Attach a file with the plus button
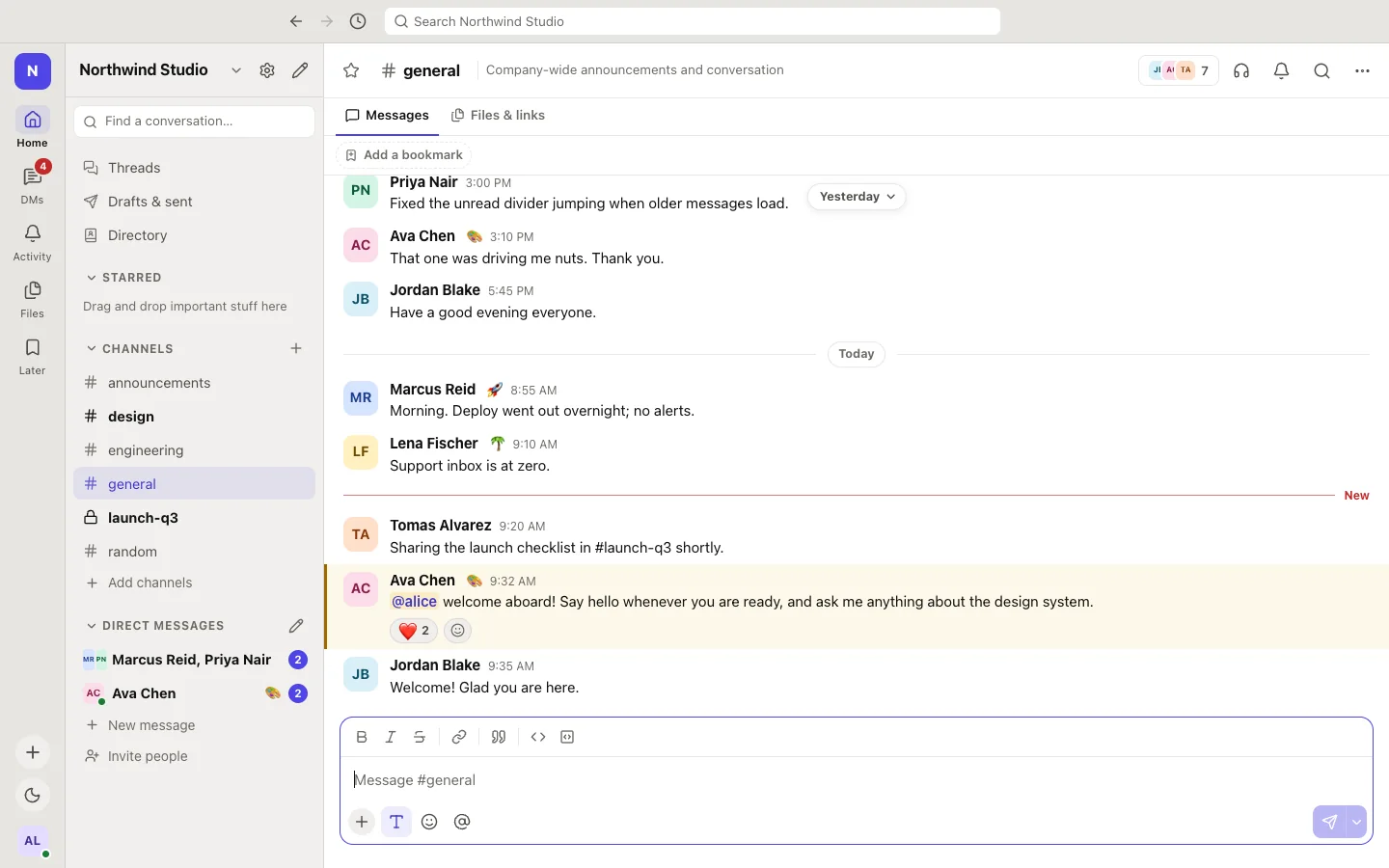1389x868 pixels. (x=362, y=822)
